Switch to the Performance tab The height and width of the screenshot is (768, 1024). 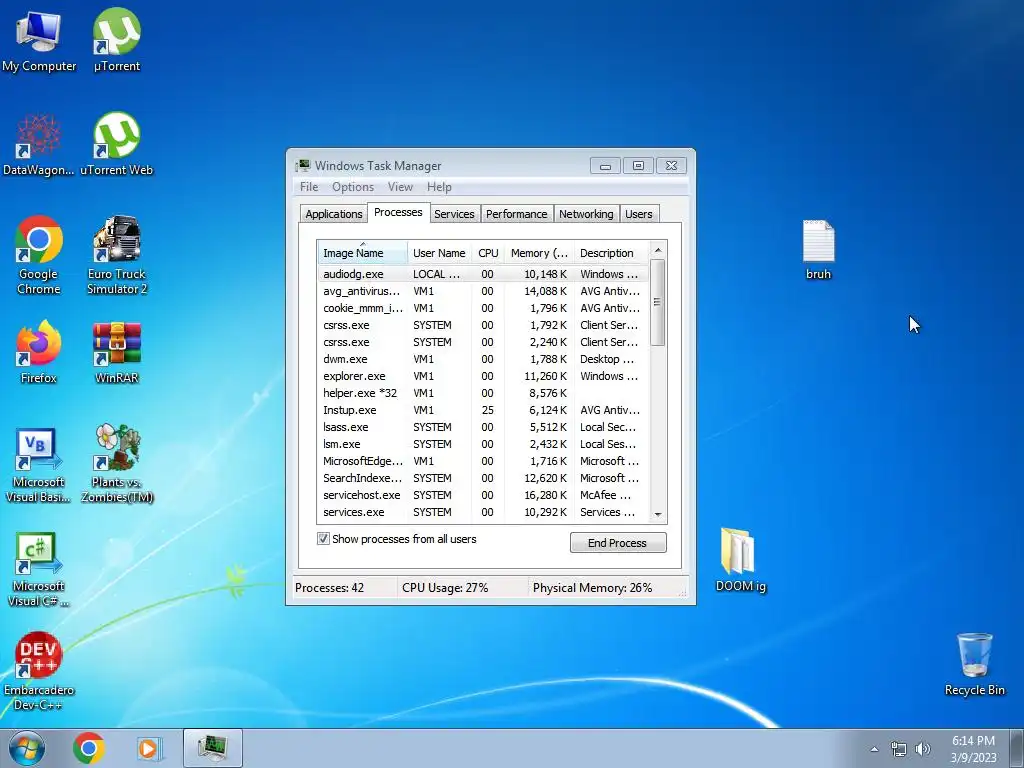point(516,214)
